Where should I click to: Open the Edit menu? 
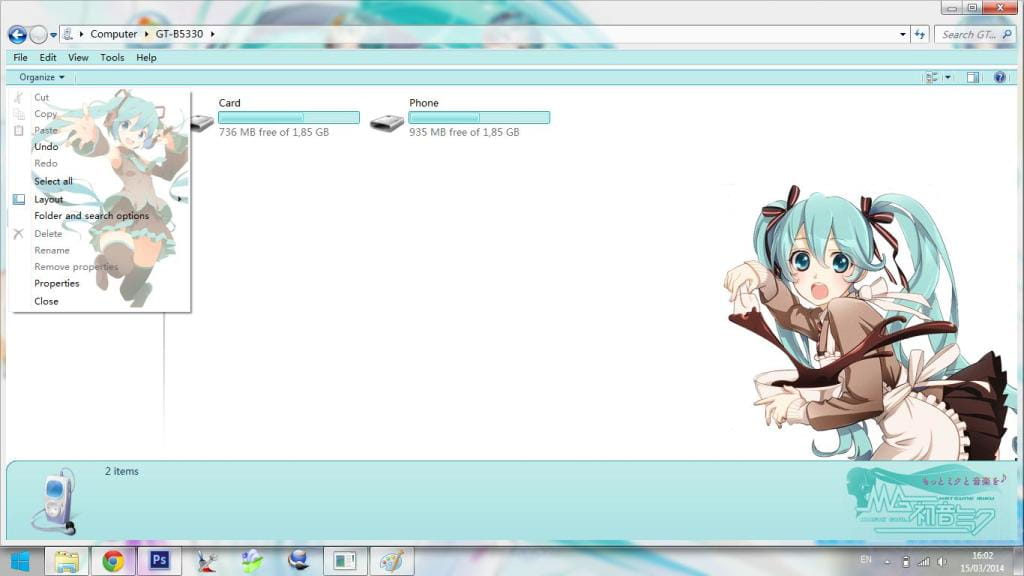[48, 57]
